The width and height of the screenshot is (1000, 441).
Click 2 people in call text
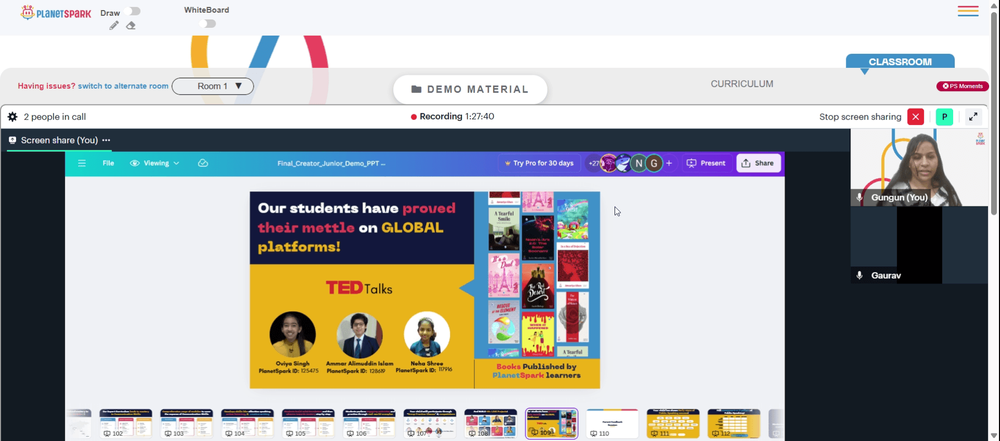click(55, 117)
